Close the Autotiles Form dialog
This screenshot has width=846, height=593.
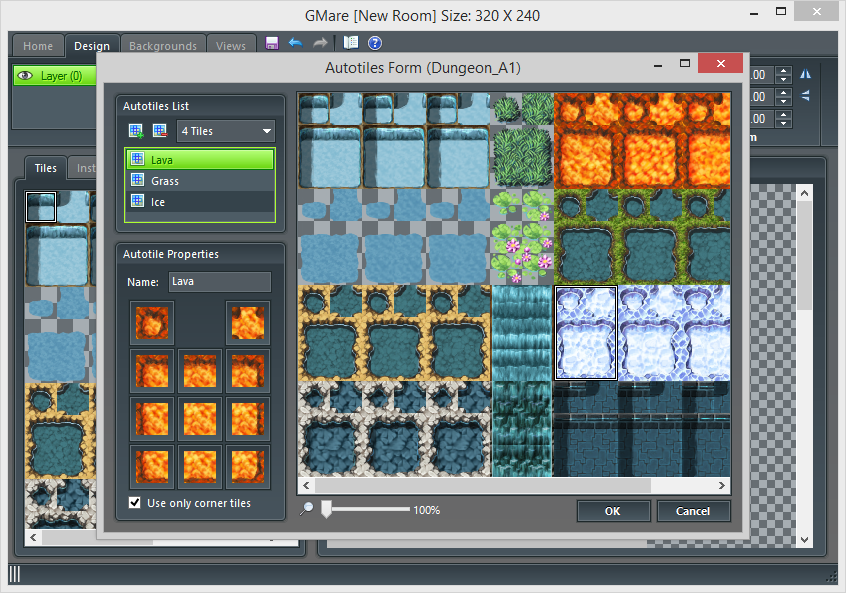point(720,63)
